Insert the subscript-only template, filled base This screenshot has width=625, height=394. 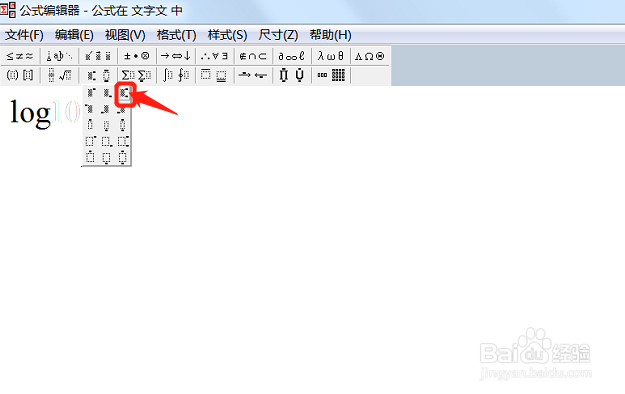click(x=106, y=93)
